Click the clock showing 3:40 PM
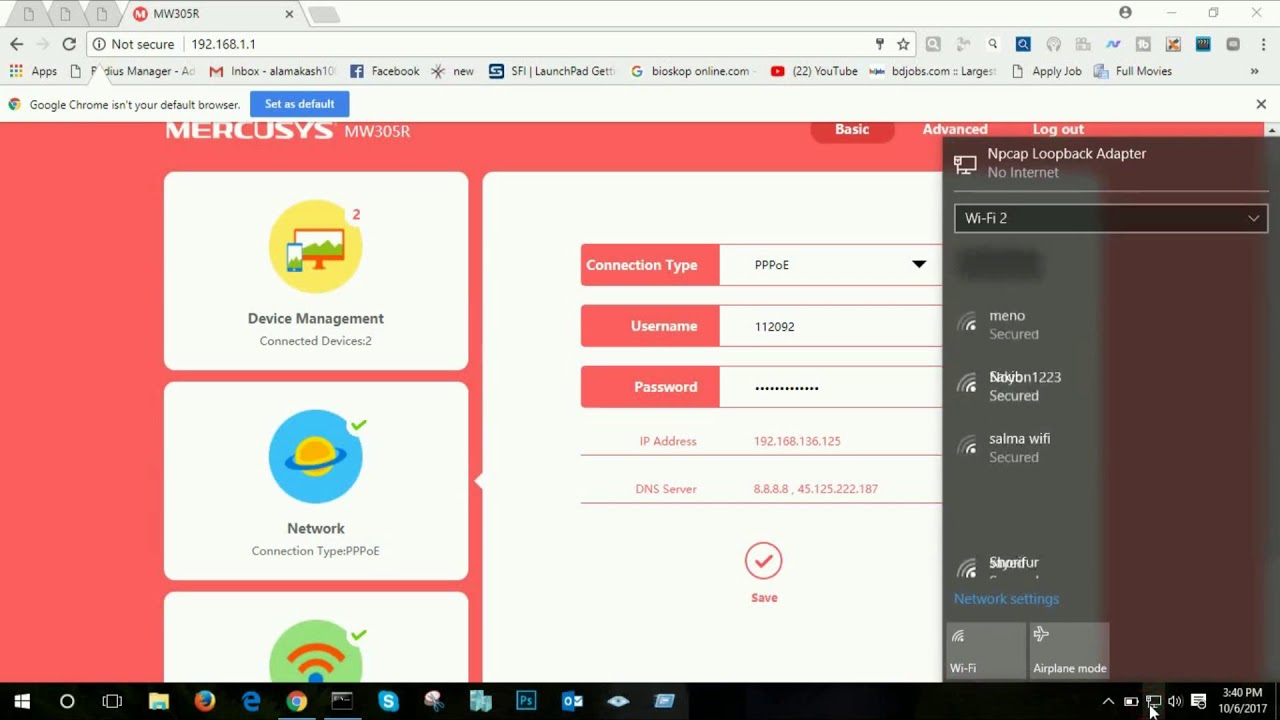The width and height of the screenshot is (1280, 720). point(1242,693)
